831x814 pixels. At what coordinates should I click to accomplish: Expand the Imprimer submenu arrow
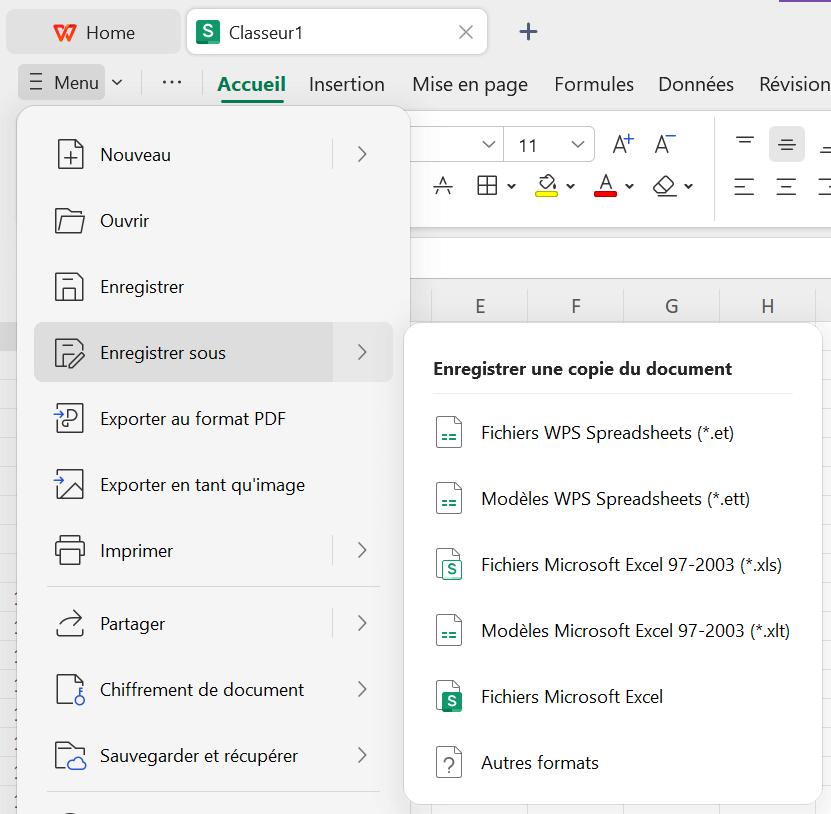(x=362, y=551)
